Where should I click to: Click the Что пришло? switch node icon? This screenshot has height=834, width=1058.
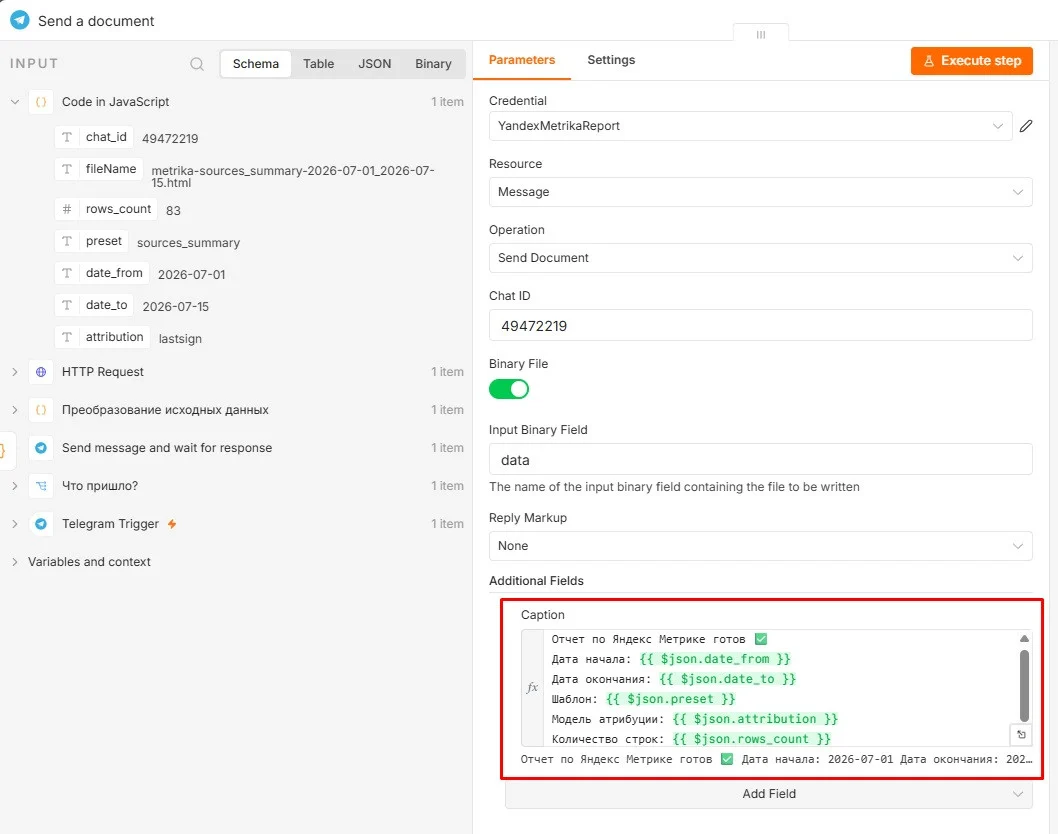pyautogui.click(x=41, y=486)
